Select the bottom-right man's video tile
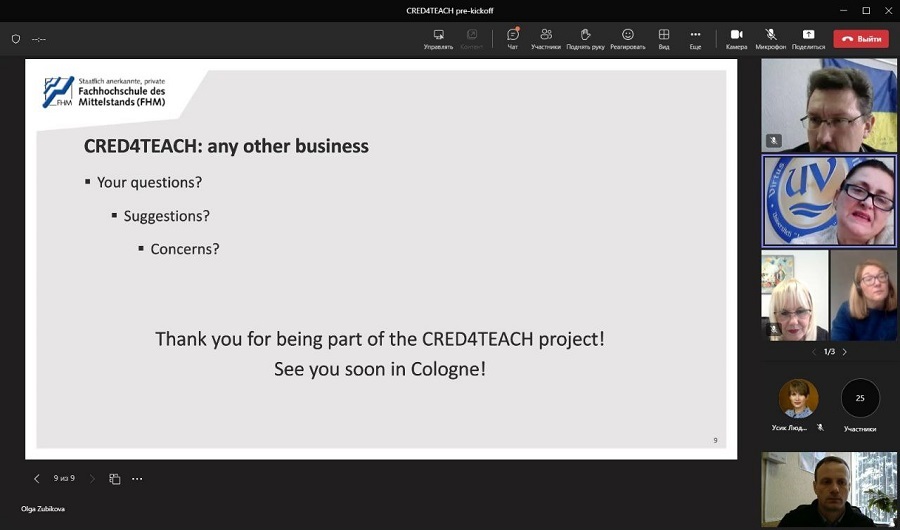 point(829,489)
